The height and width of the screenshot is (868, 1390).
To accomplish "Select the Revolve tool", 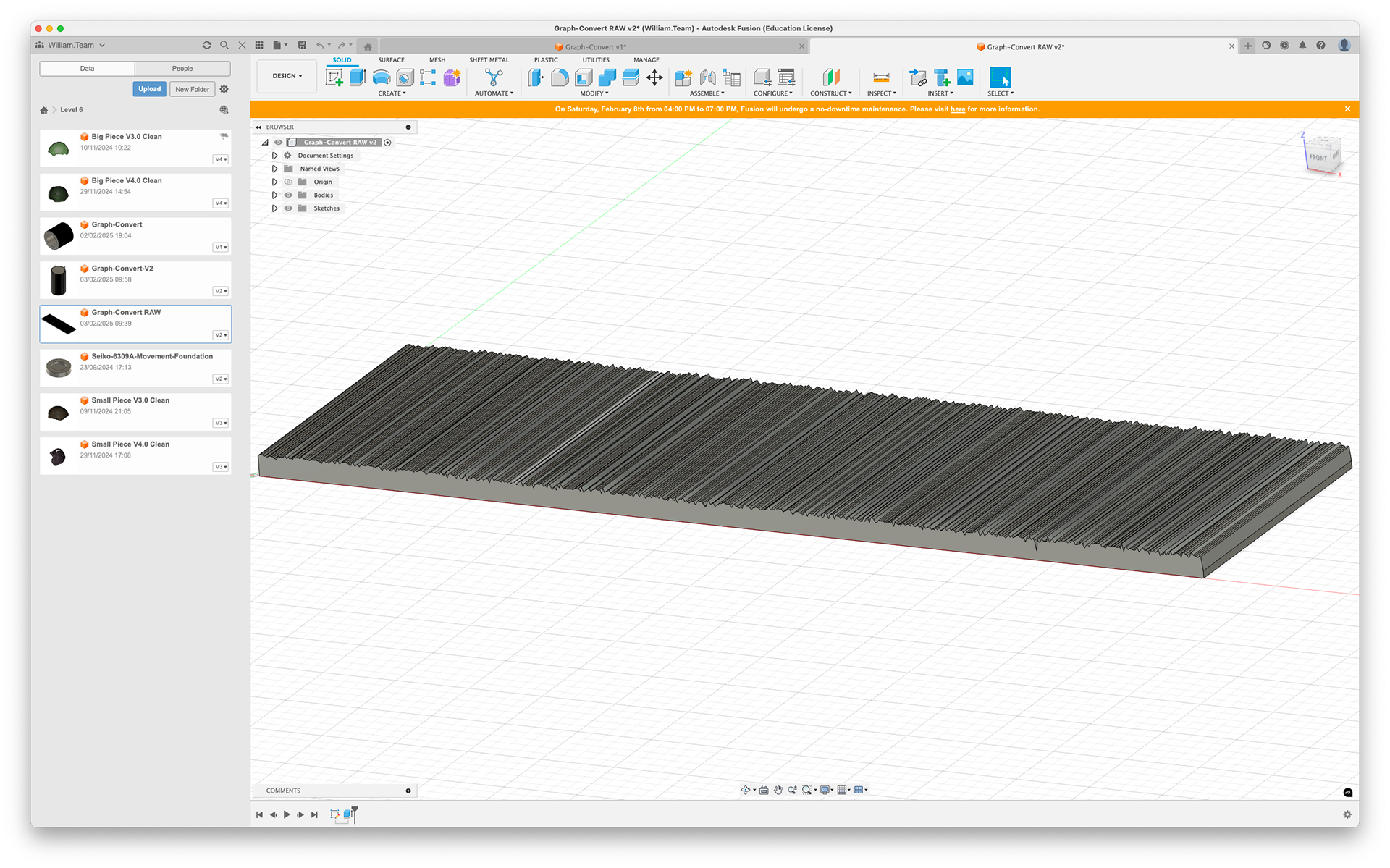I will click(x=382, y=77).
